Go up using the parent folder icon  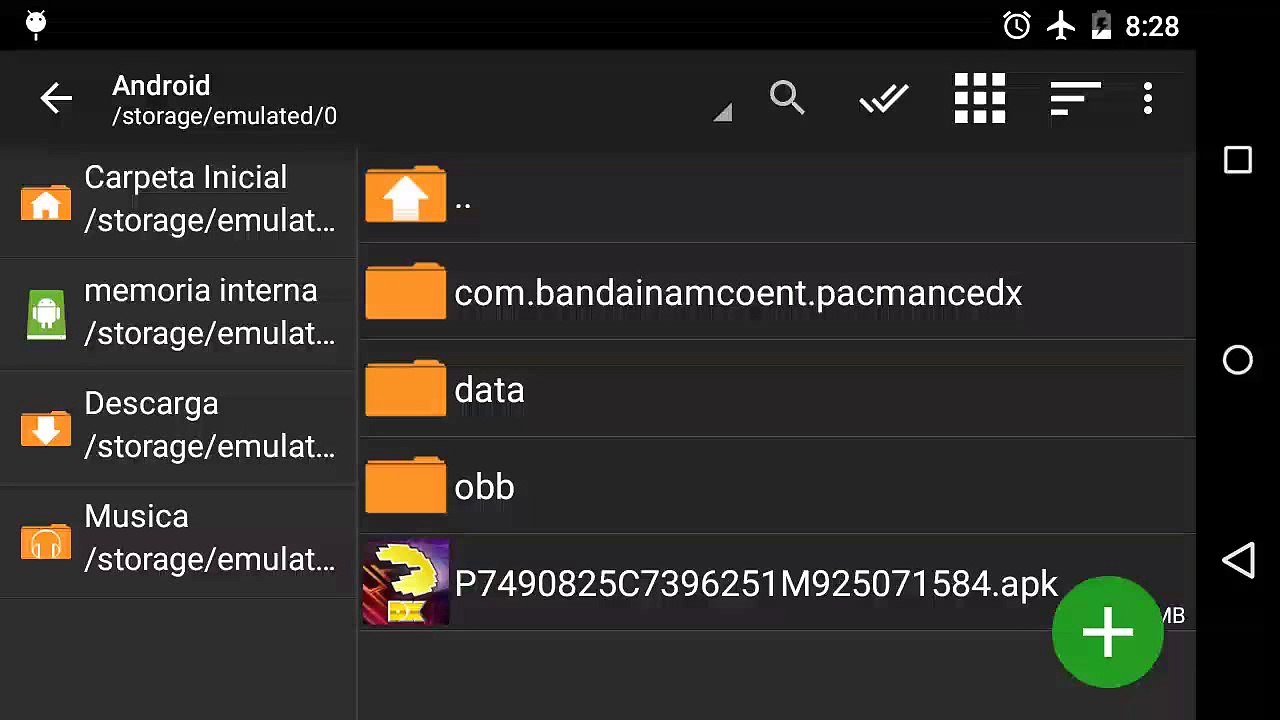(x=406, y=195)
